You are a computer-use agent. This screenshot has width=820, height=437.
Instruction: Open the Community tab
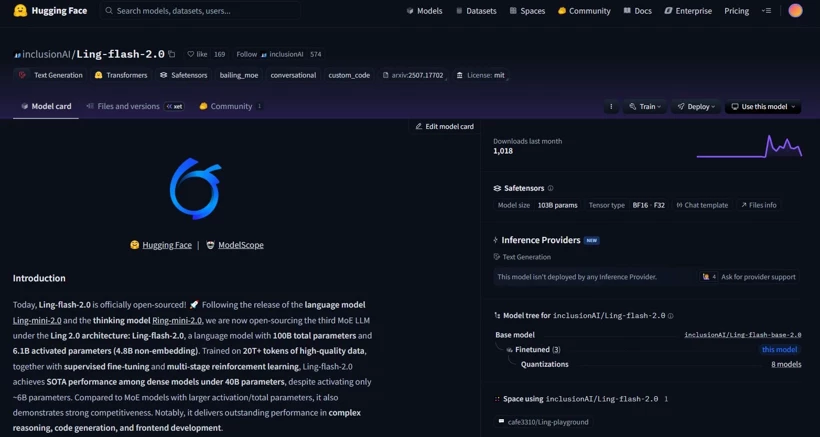[x=231, y=106]
